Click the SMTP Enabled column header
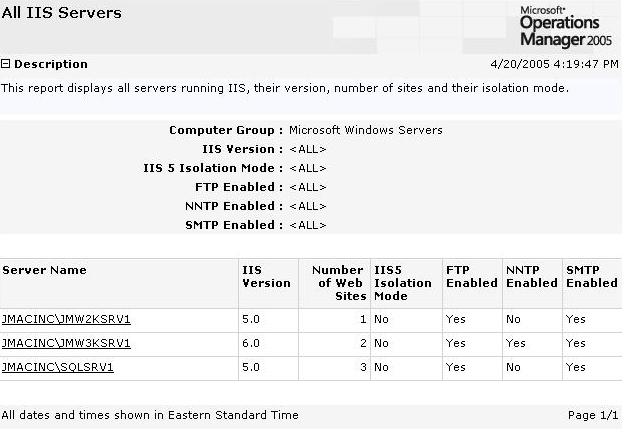The image size is (624, 432). (x=592, y=276)
